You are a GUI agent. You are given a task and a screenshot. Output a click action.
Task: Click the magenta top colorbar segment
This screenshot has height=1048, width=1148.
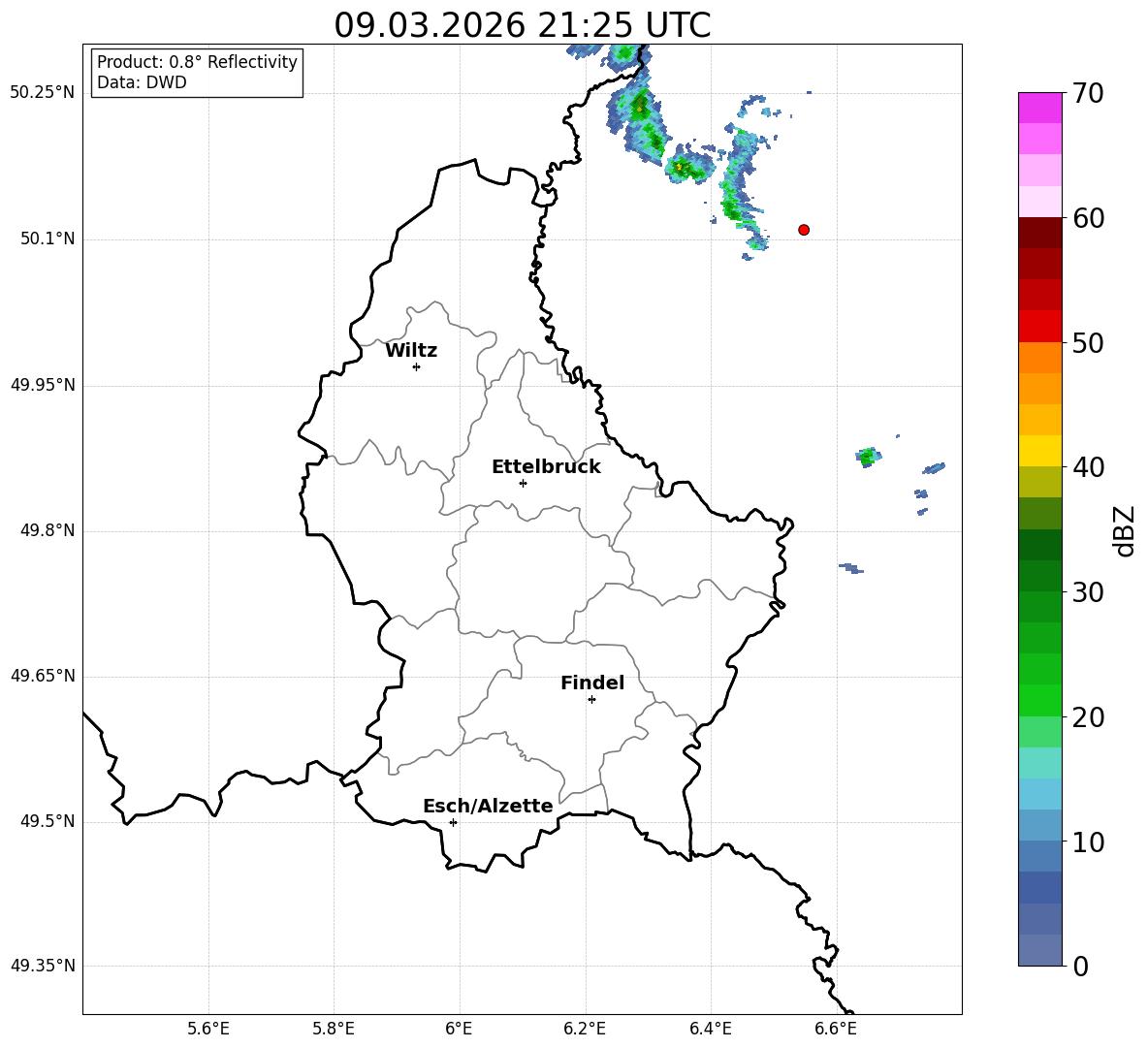1039,108
